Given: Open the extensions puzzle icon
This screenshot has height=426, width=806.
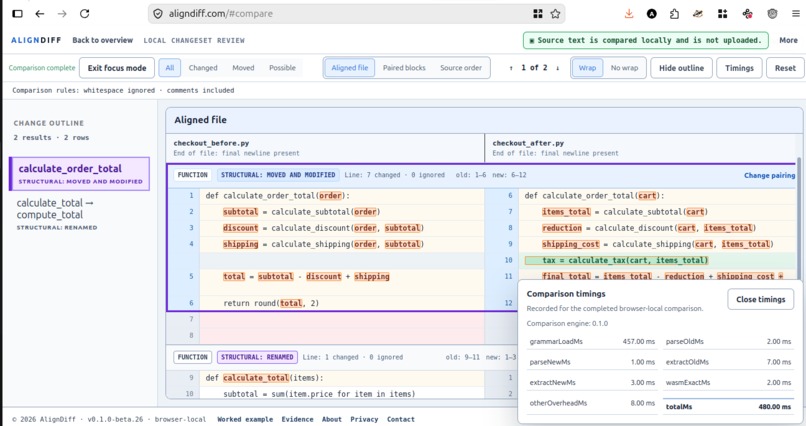Looking at the screenshot, I should click(674, 14).
